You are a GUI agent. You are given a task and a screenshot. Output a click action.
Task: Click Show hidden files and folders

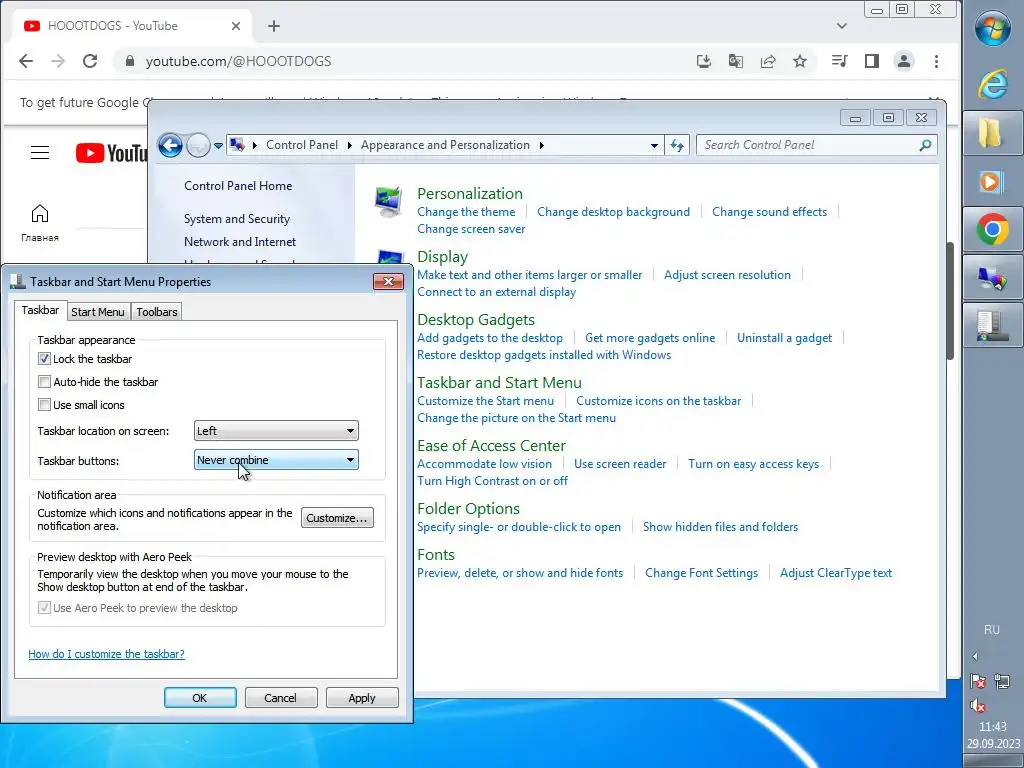click(x=720, y=527)
